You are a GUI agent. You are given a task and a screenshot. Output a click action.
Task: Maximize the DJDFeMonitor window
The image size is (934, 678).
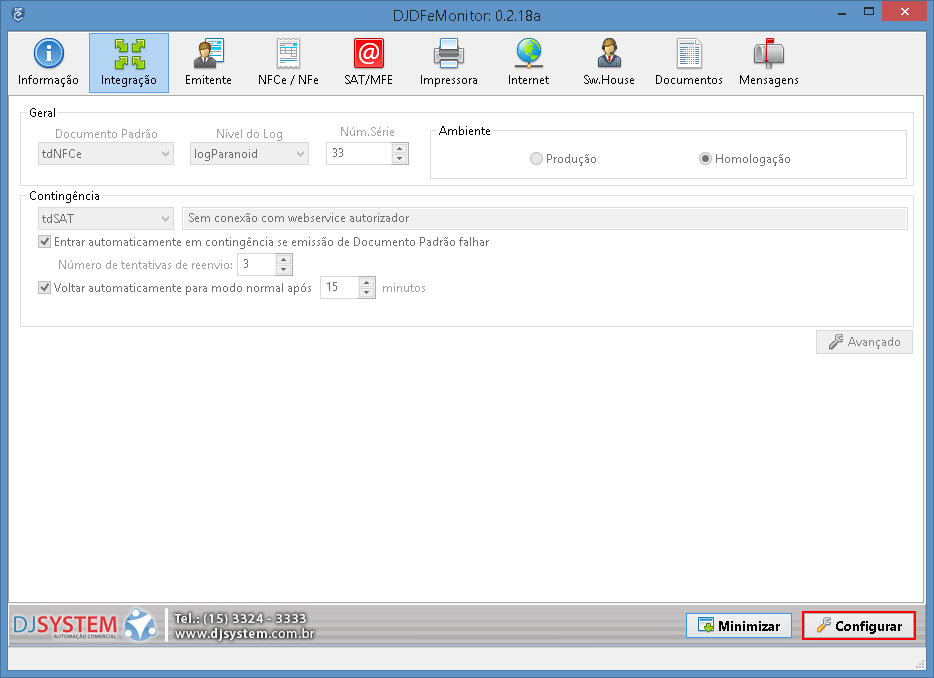869,11
